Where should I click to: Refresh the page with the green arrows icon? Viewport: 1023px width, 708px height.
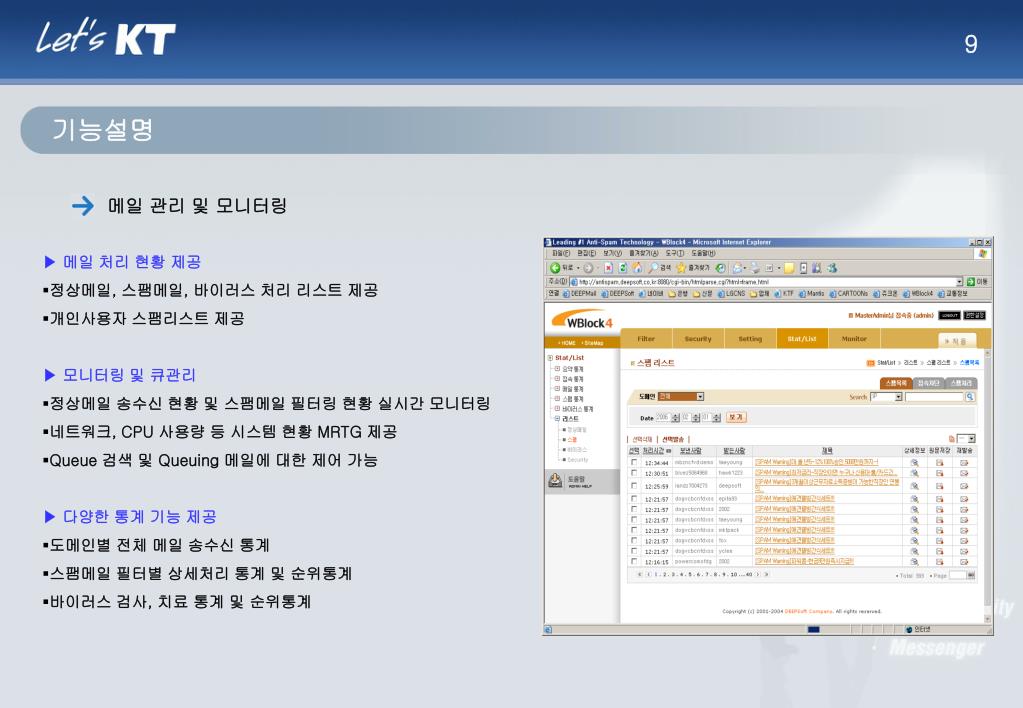tap(623, 268)
